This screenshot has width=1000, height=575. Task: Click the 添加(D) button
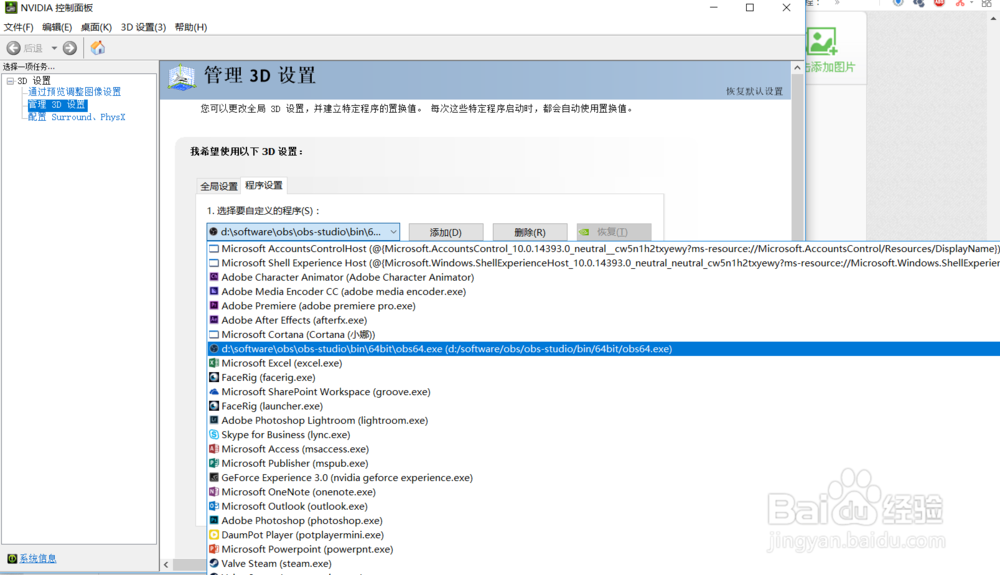pyautogui.click(x=446, y=232)
